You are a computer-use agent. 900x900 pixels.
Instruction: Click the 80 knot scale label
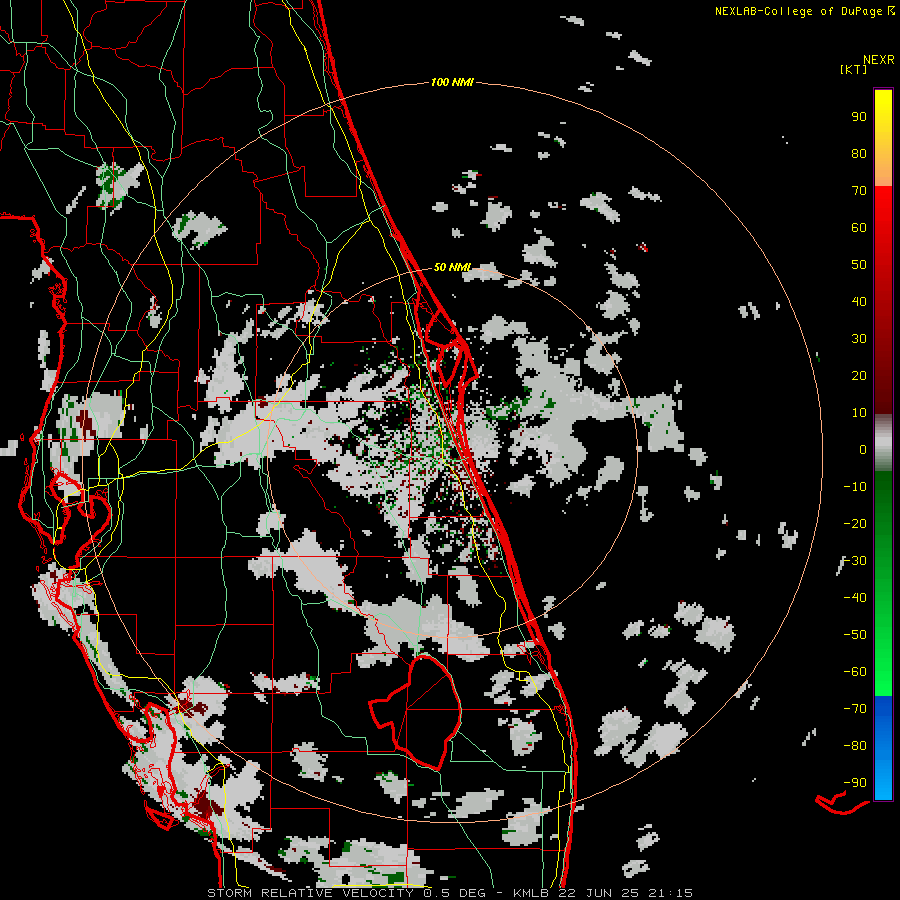[859, 154]
